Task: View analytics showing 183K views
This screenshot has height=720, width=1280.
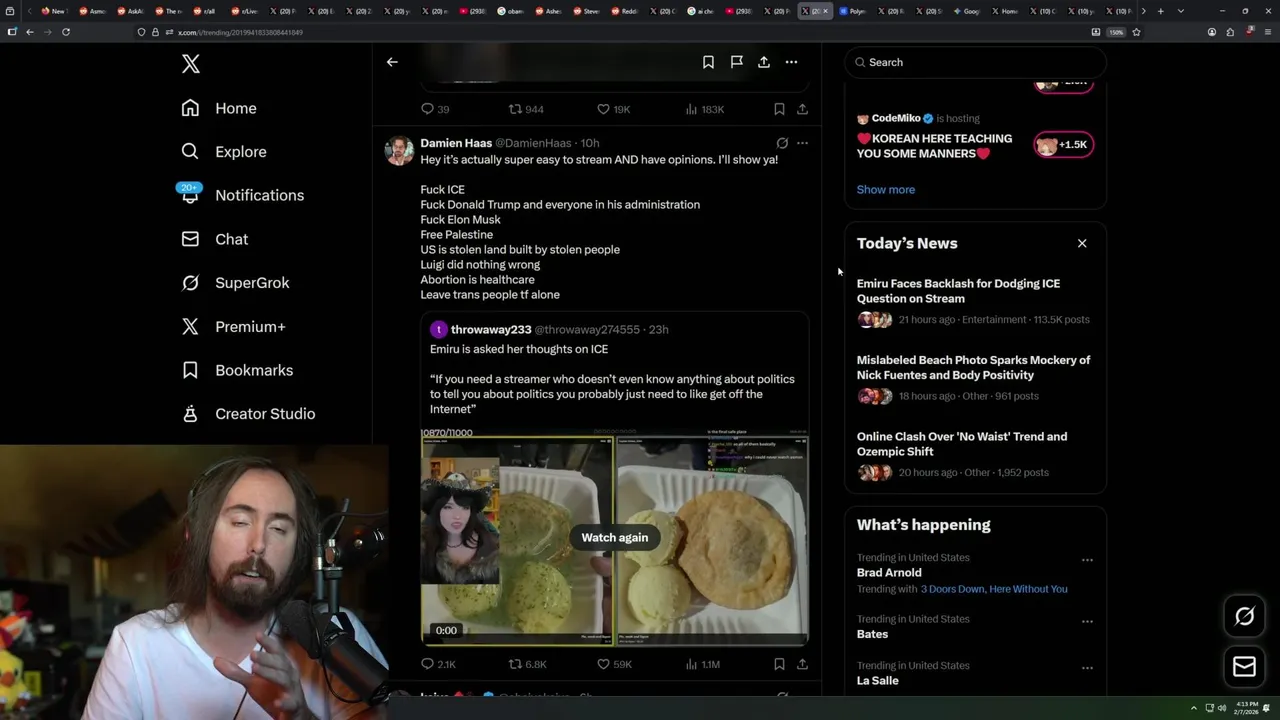Action: pos(705,109)
